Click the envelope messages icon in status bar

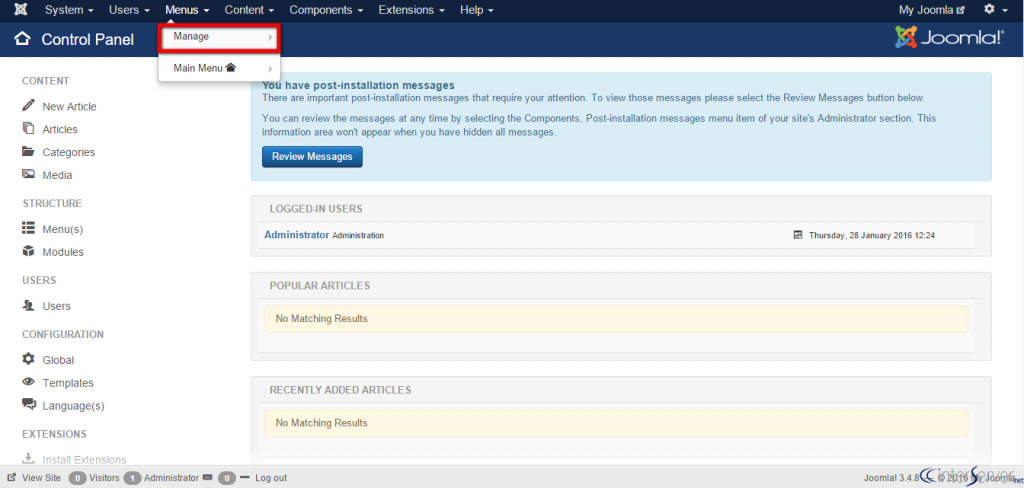click(208, 478)
